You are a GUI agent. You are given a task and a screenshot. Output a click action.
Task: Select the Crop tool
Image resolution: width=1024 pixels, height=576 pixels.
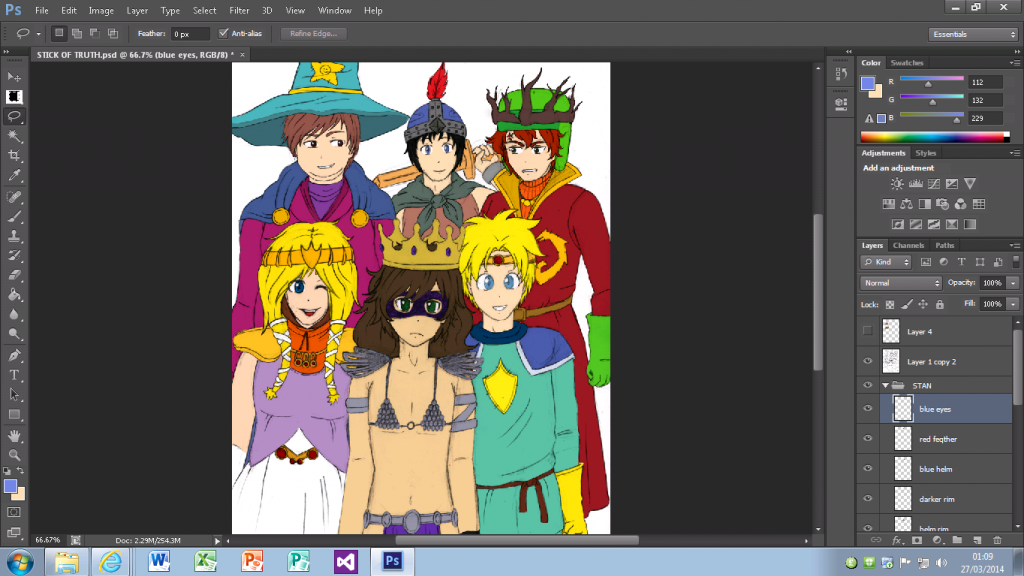(14, 155)
